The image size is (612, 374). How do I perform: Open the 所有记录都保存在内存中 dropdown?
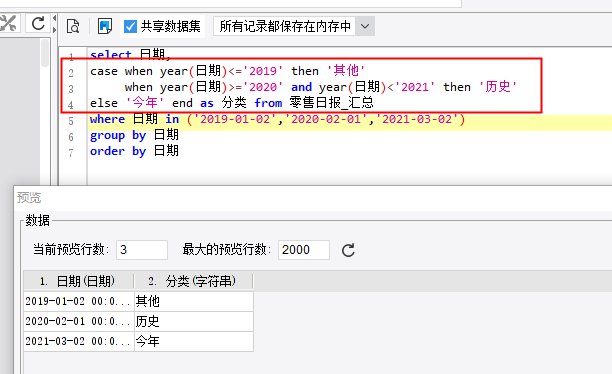pos(294,26)
